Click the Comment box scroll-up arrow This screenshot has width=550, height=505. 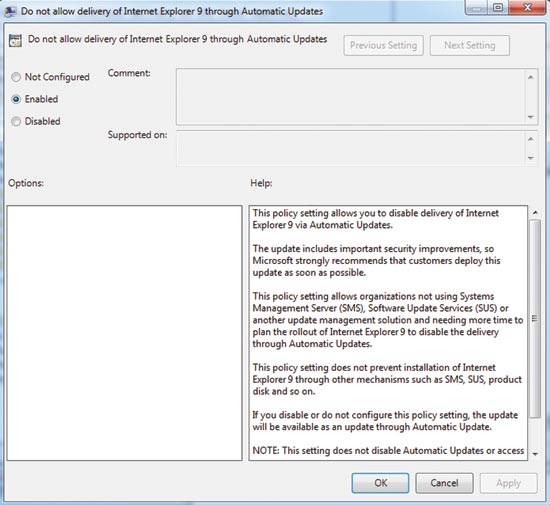[x=531, y=77]
